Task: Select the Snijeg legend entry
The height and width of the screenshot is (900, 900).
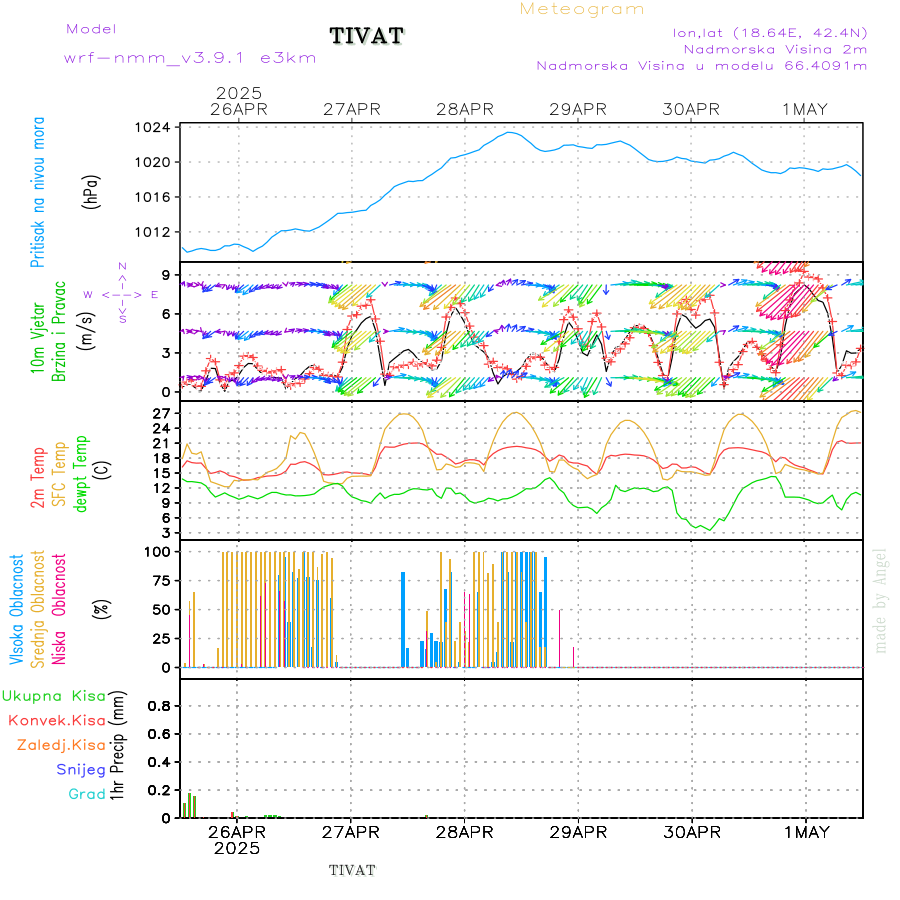Action: pyautogui.click(x=81, y=769)
